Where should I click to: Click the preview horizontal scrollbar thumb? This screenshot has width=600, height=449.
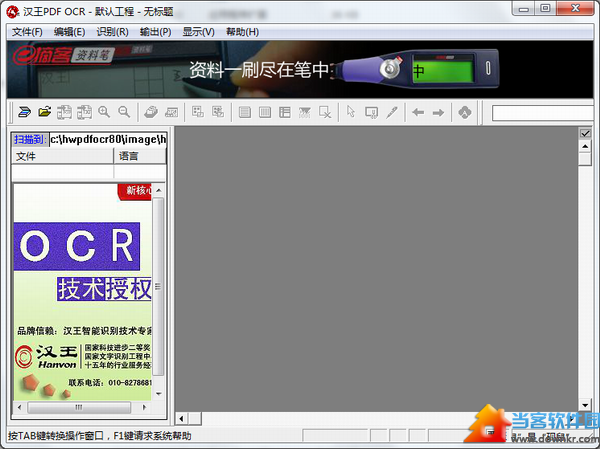[x=79, y=407]
